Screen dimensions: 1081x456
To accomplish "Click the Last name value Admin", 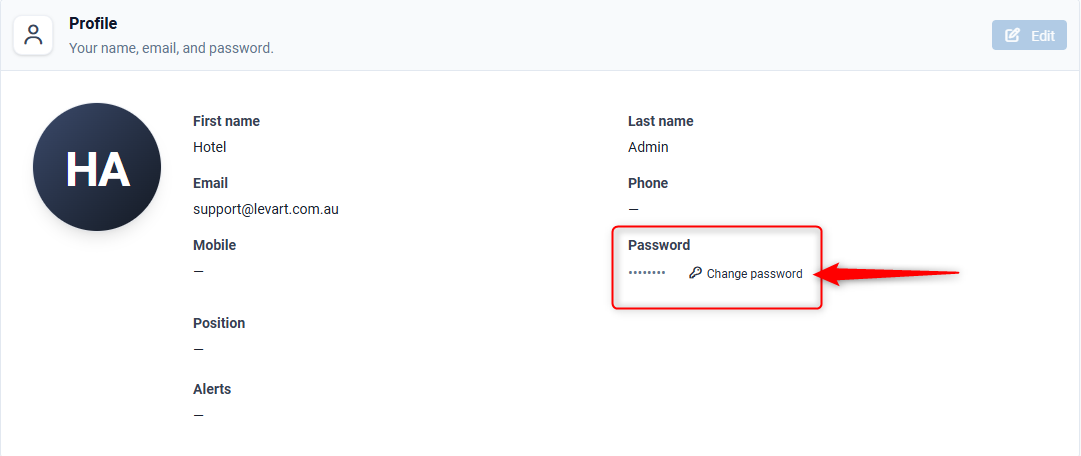I will click(648, 147).
